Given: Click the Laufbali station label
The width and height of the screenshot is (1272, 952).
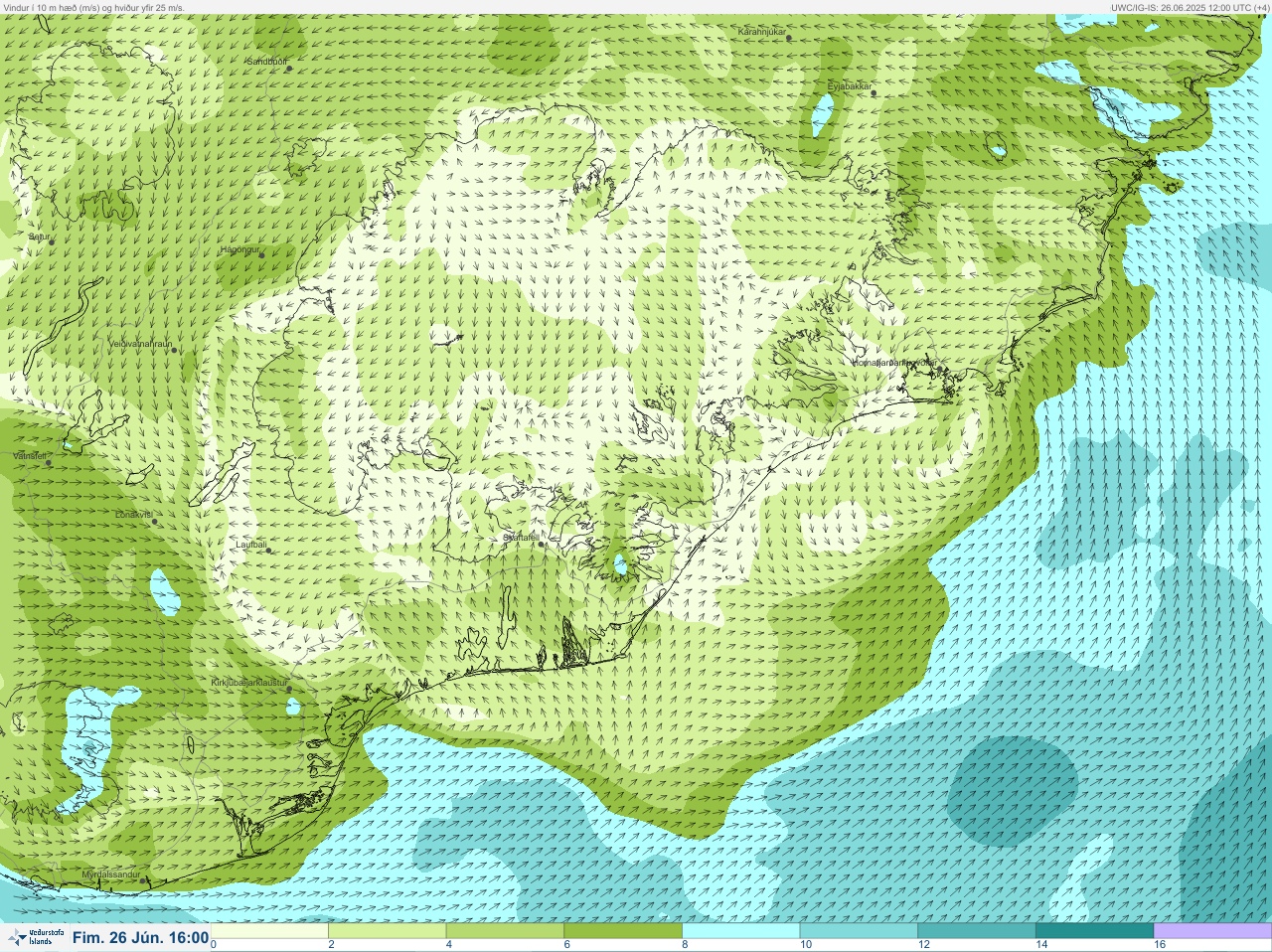Looking at the screenshot, I should (x=251, y=545).
